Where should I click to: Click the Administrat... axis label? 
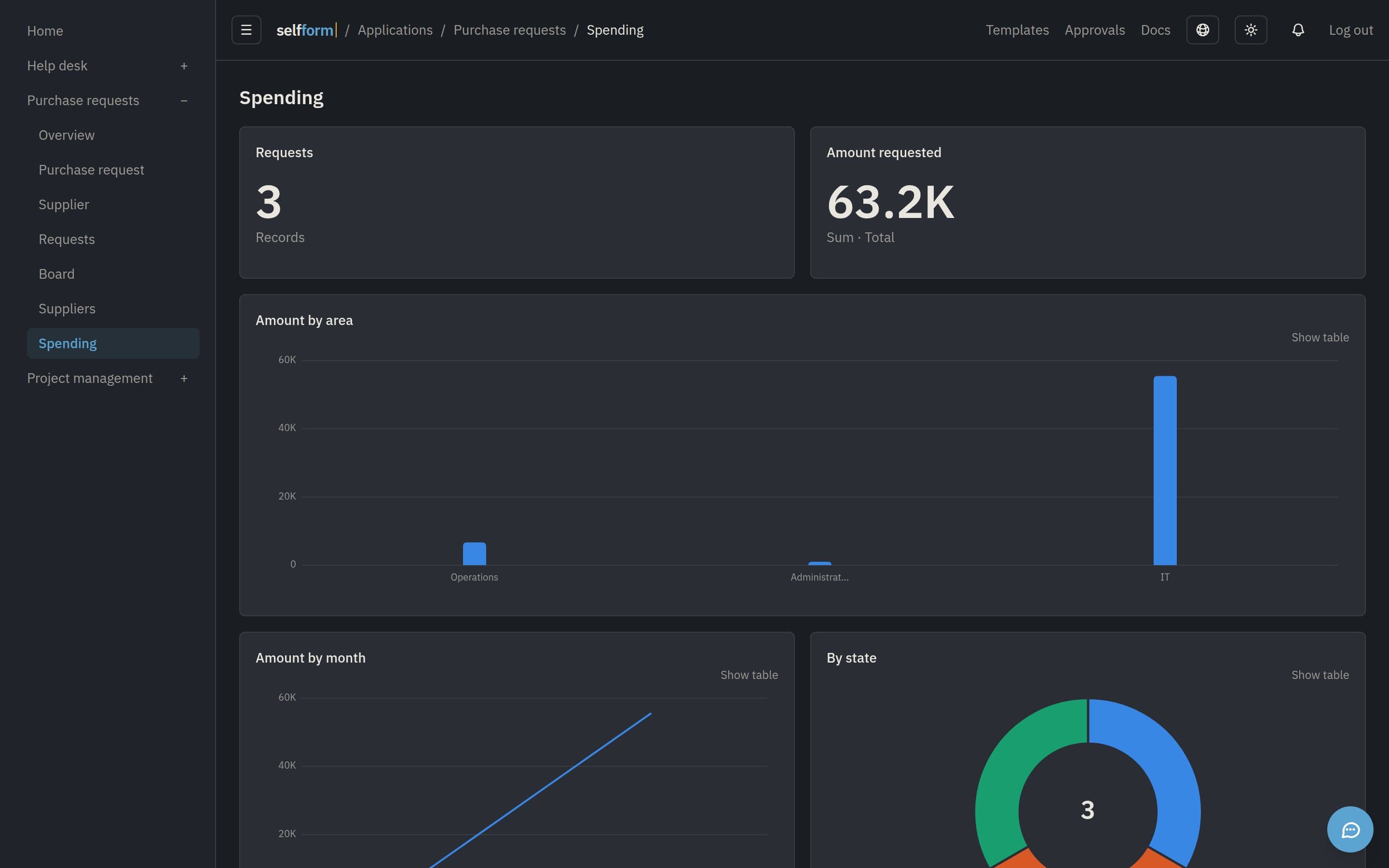point(819,578)
